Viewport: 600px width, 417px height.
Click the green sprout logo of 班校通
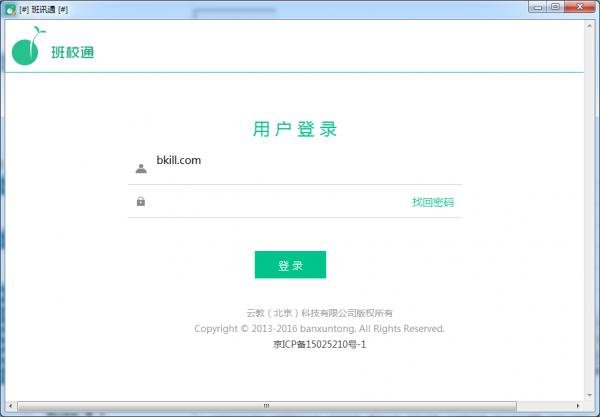coord(28,46)
